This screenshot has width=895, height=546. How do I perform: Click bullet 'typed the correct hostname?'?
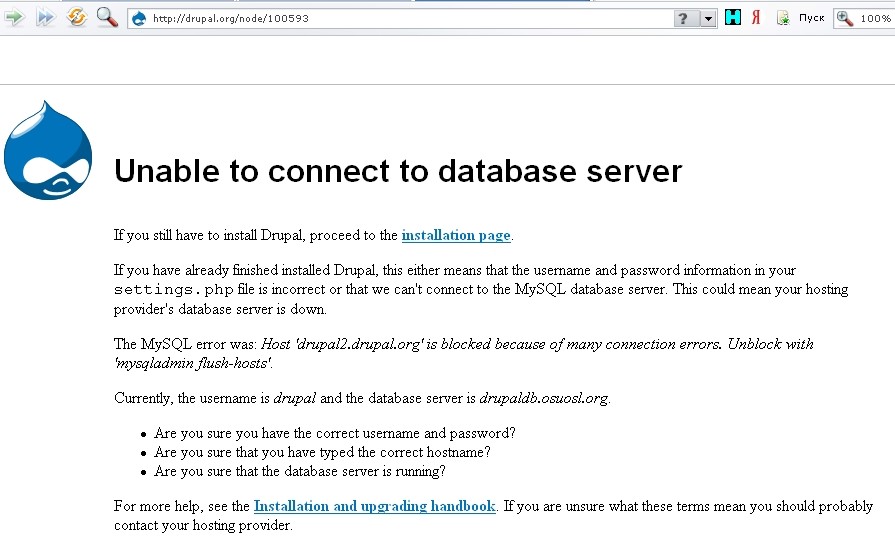coord(322,452)
